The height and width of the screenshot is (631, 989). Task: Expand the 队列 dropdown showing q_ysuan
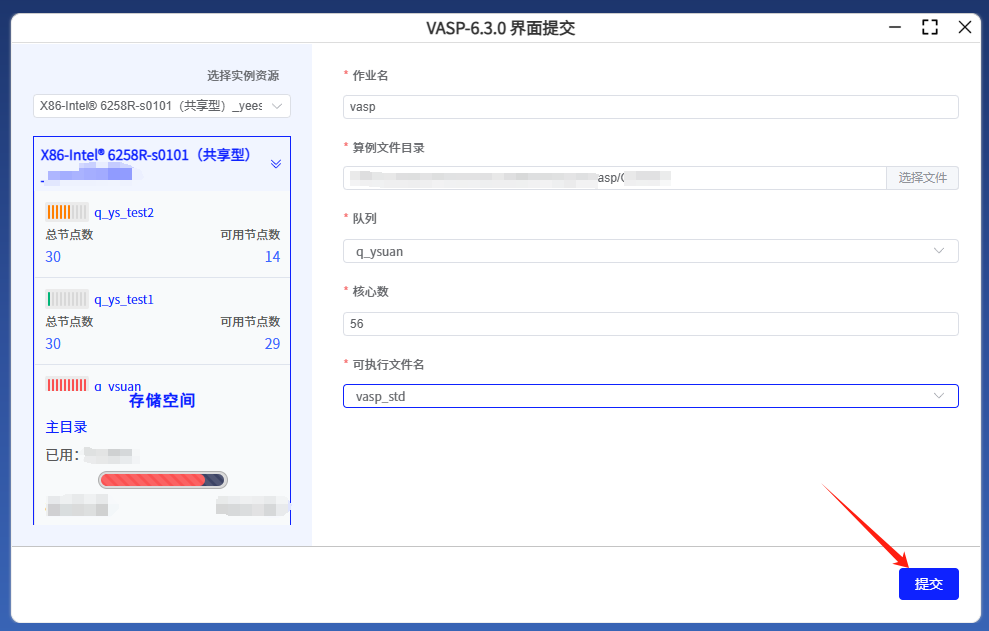click(650, 251)
